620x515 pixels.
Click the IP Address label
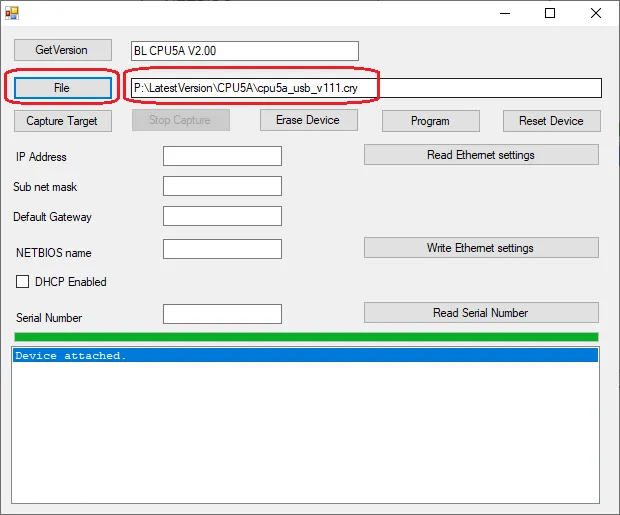click(x=41, y=157)
